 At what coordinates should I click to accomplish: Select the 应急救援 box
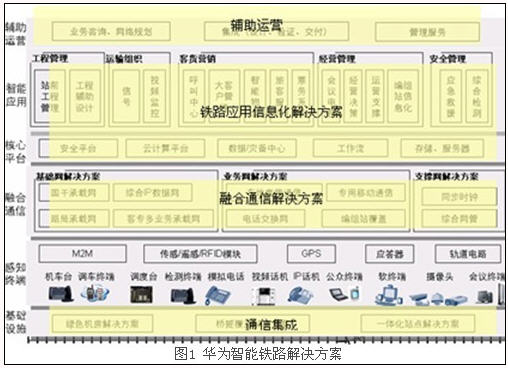point(451,96)
